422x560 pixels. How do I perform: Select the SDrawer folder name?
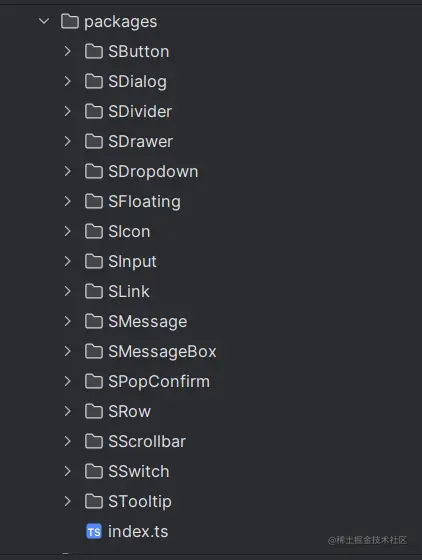[x=141, y=141]
